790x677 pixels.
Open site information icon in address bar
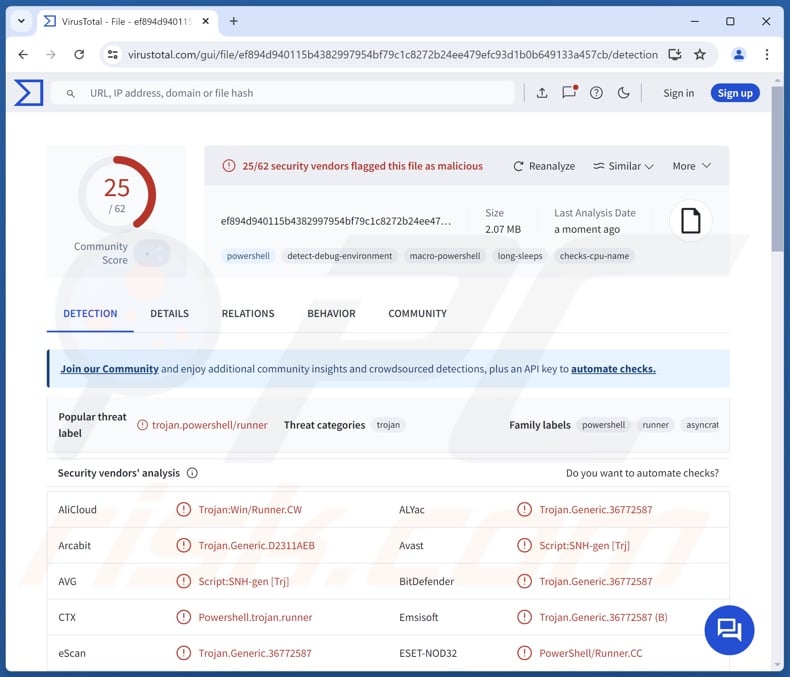point(113,54)
